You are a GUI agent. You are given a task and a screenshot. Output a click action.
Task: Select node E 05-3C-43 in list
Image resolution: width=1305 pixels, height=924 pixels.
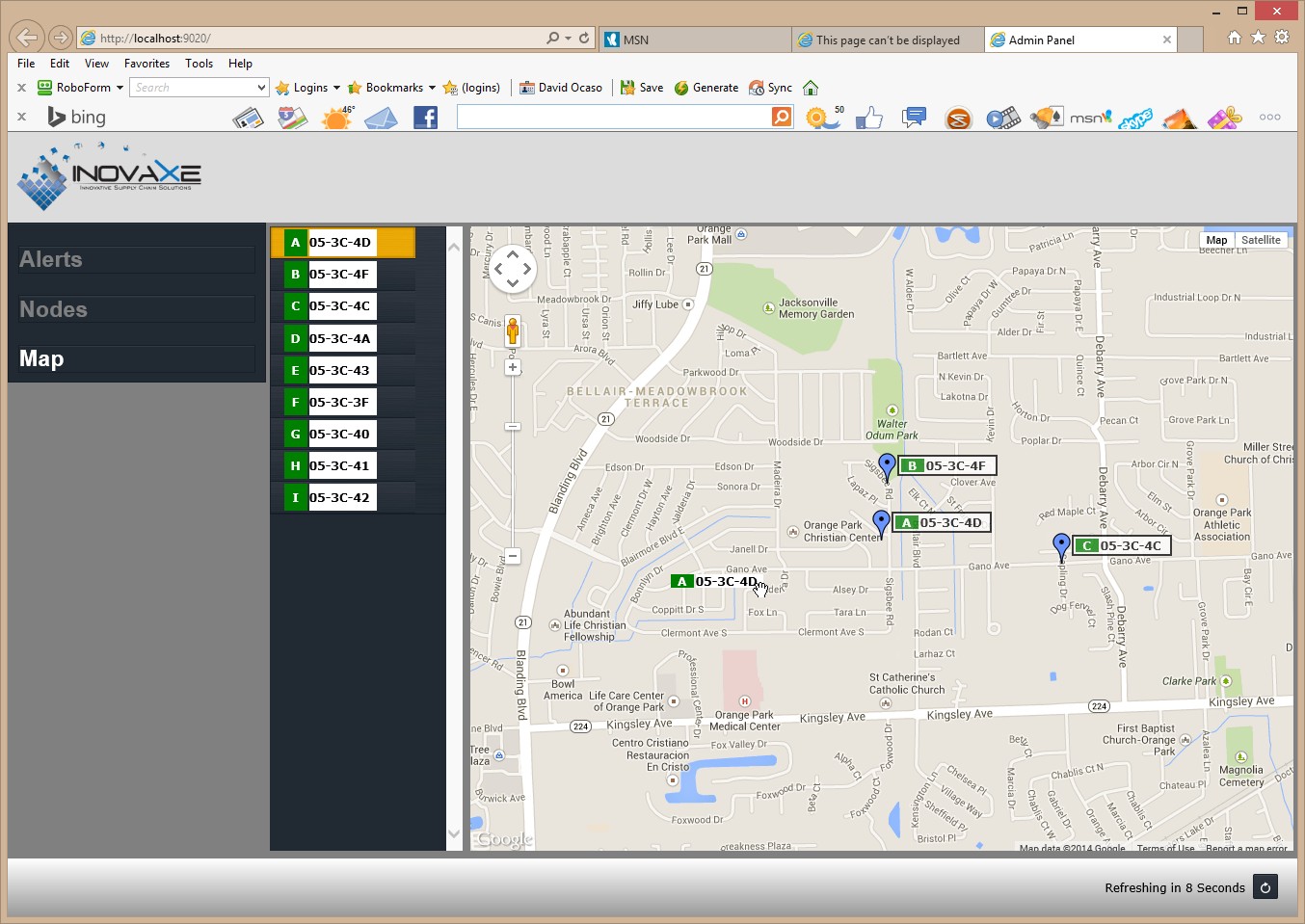click(343, 370)
